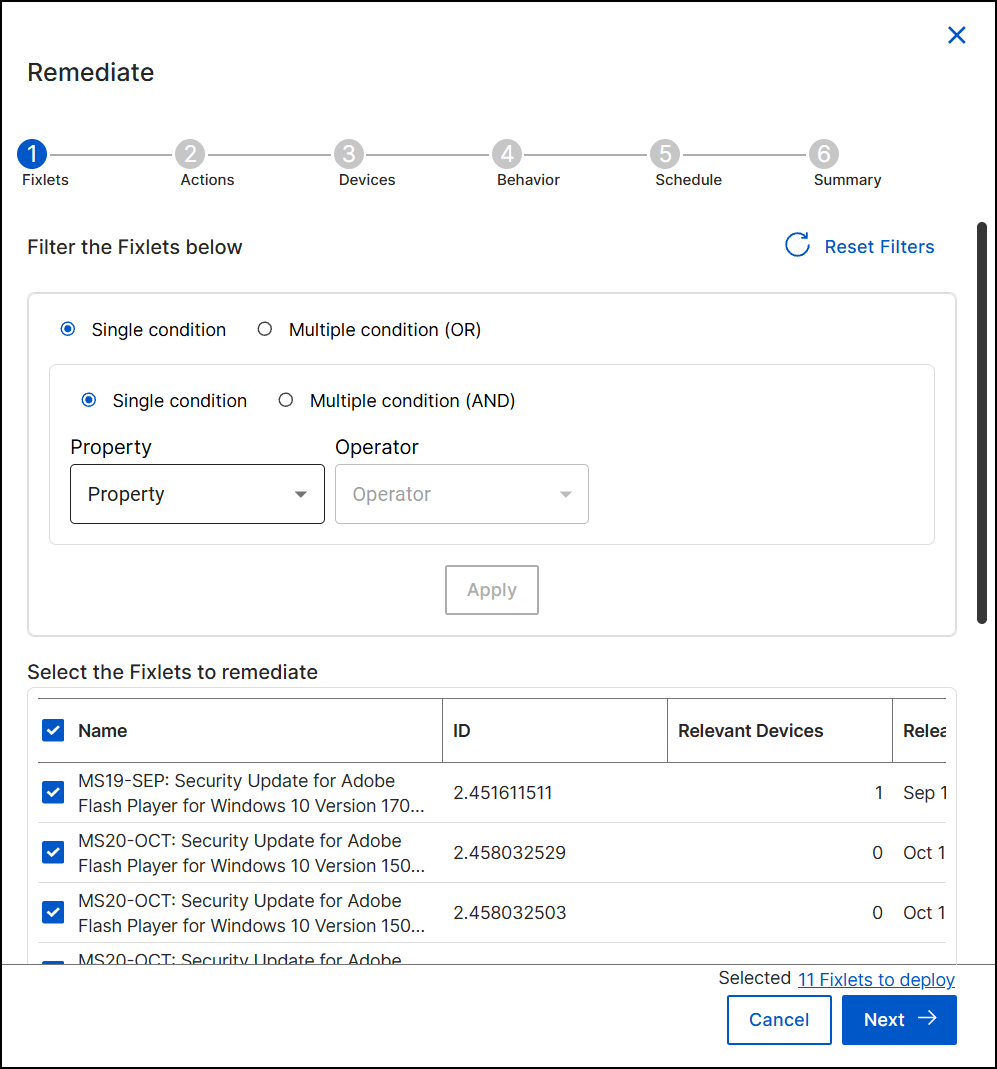The image size is (997, 1069).
Task: Expand the Property dropdown
Action: (x=197, y=494)
